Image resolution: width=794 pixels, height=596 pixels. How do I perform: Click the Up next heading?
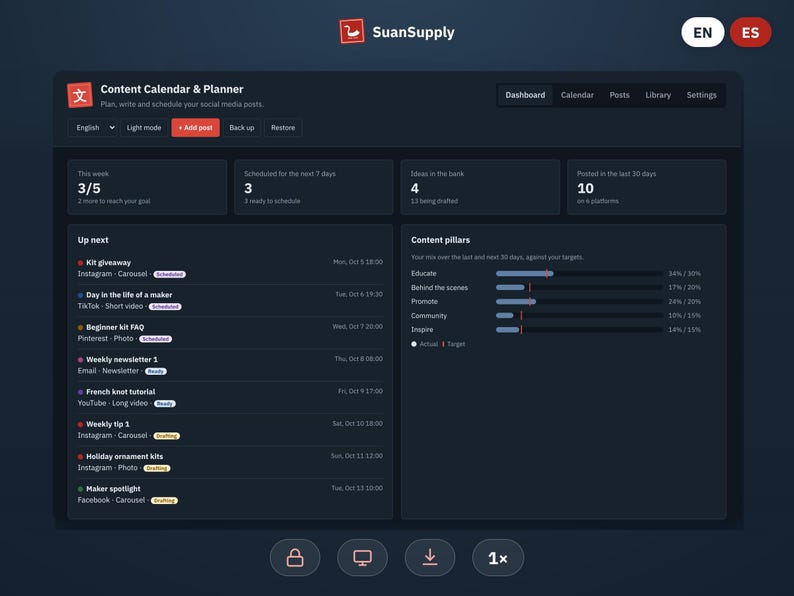point(93,240)
